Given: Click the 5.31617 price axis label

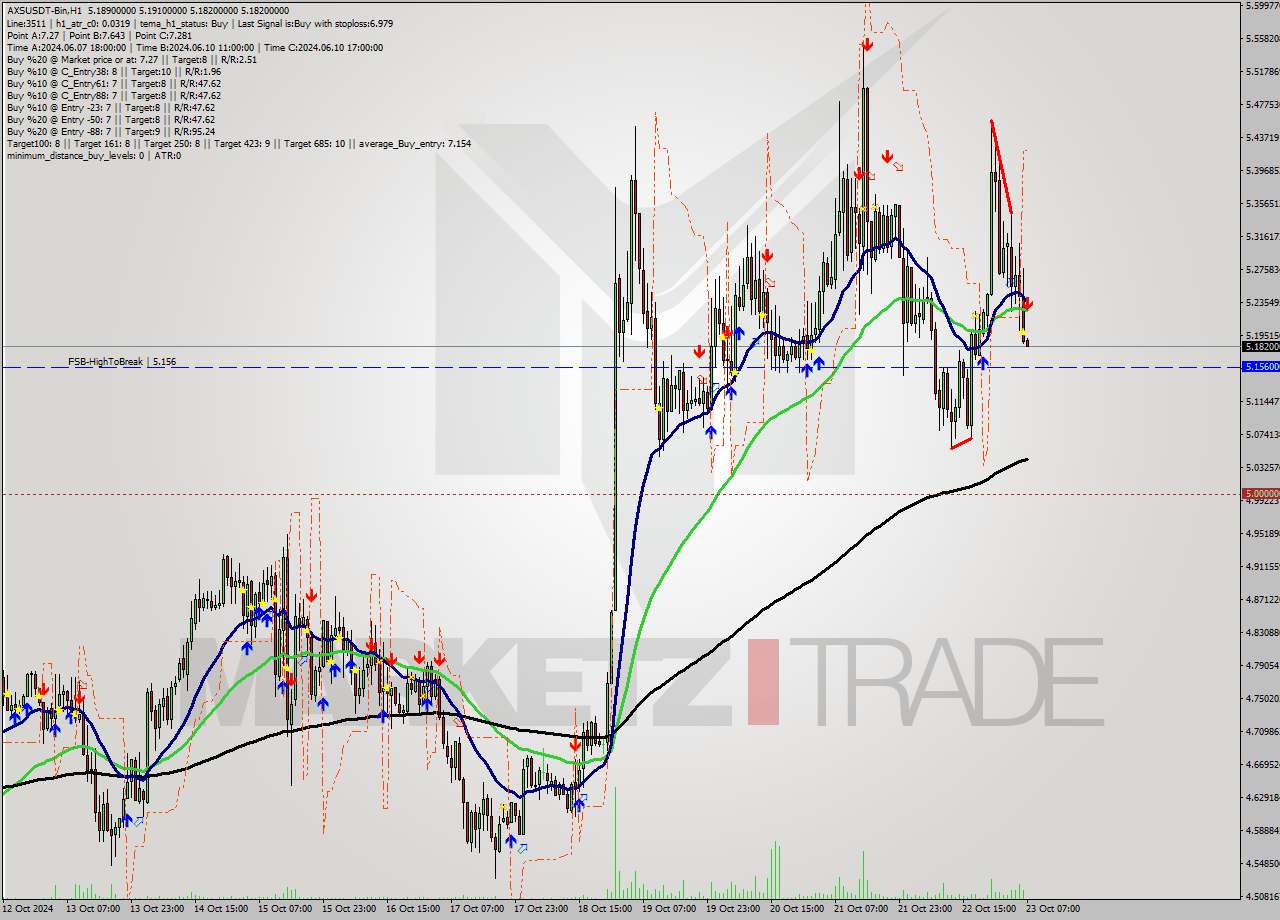Looking at the screenshot, I should tap(1262, 236).
